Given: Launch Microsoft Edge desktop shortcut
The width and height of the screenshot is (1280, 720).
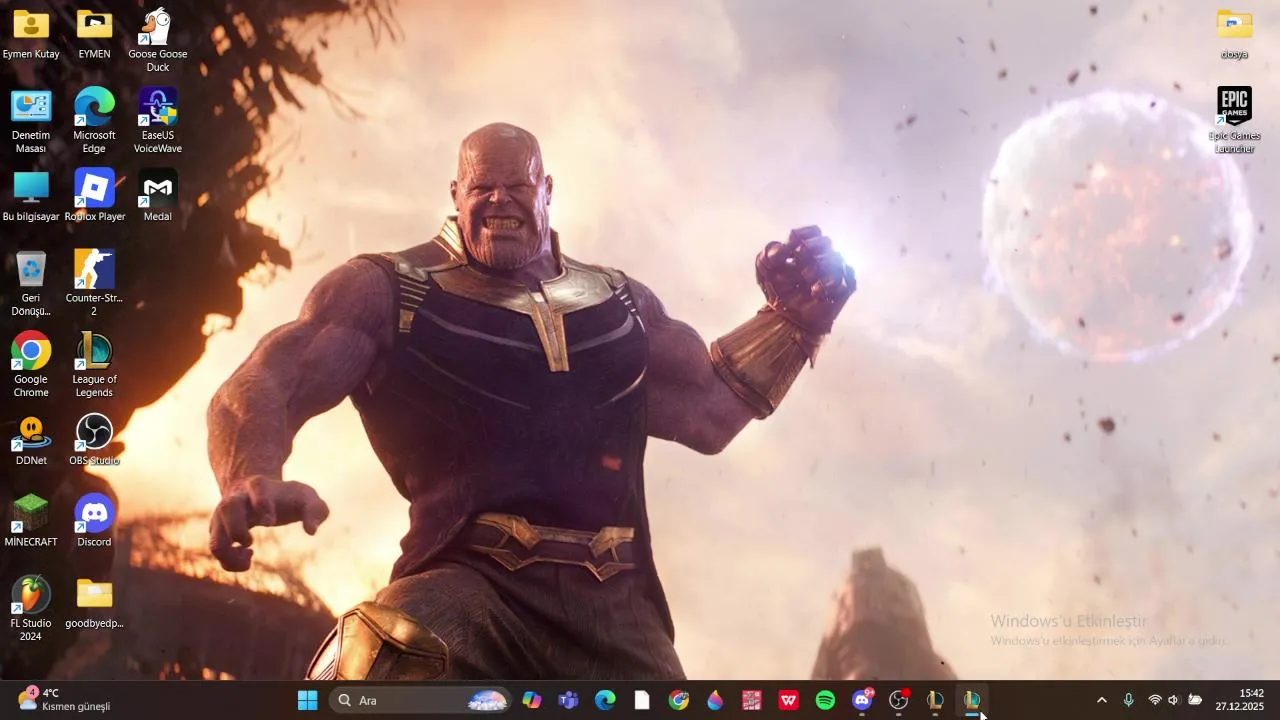Looking at the screenshot, I should tap(94, 121).
